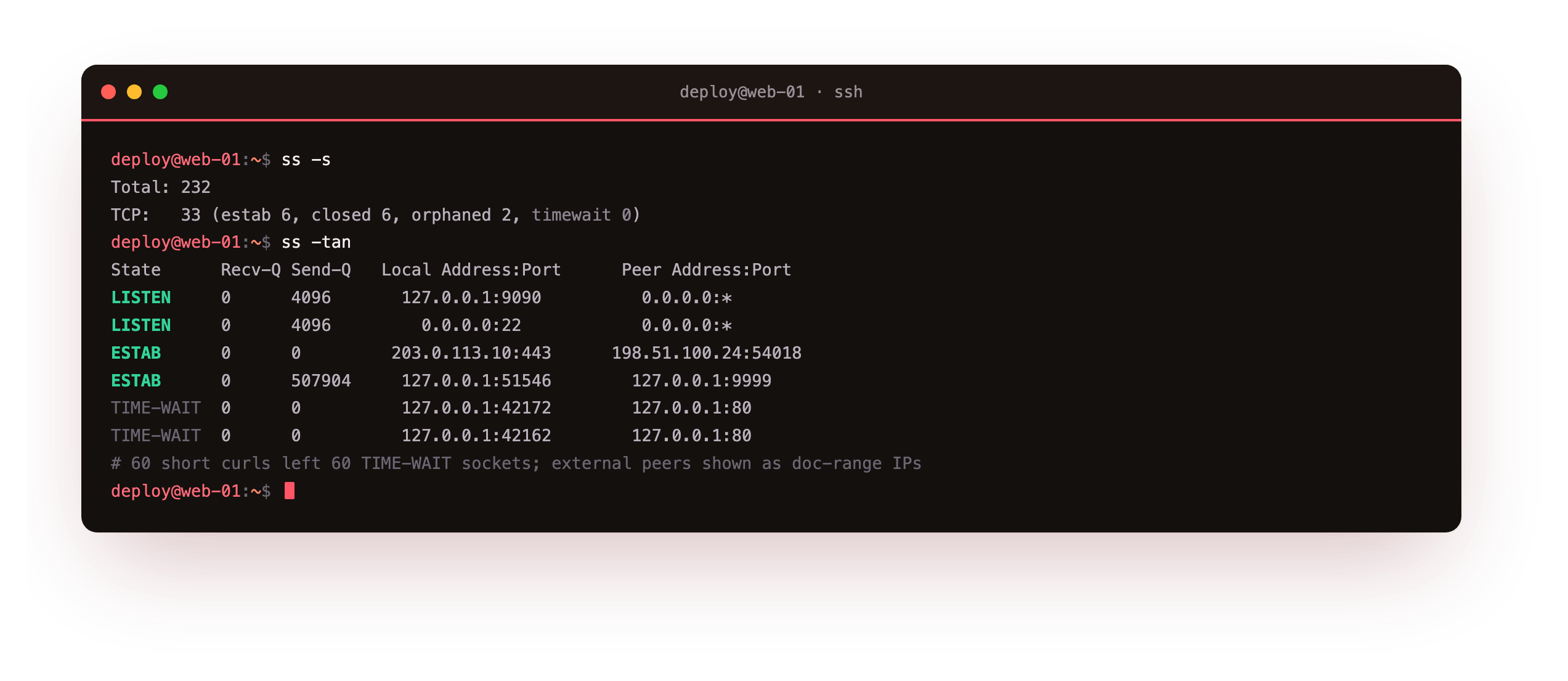Click the local address '127.0.0.1:9090'

tap(471, 298)
